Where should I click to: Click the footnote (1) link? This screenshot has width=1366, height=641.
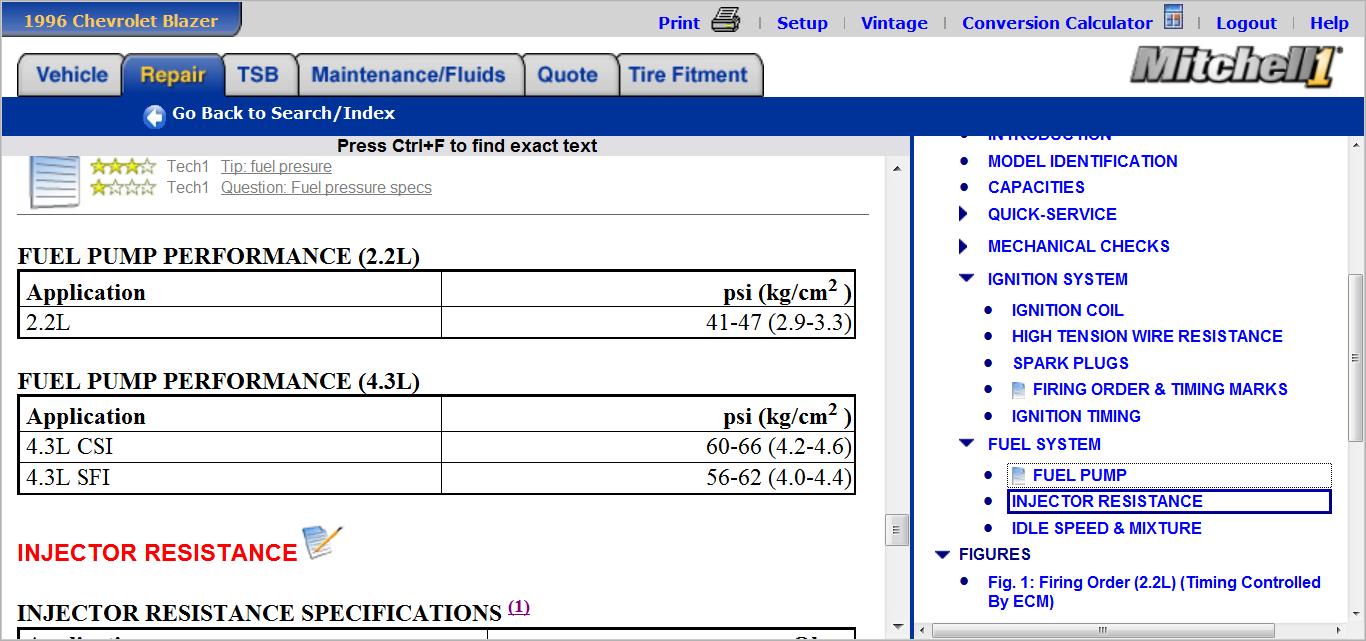pos(519,607)
